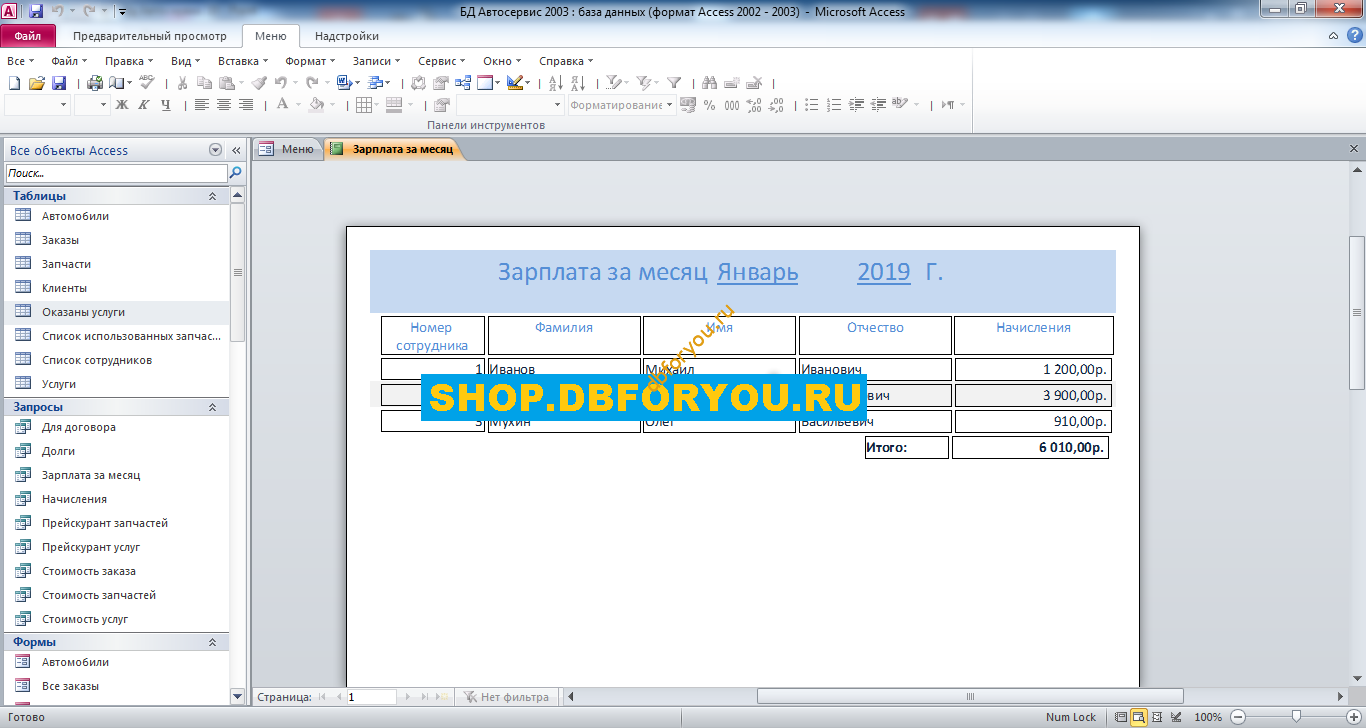This screenshot has height=728, width=1366.
Task: Open the font name combo box
Action: [37, 104]
